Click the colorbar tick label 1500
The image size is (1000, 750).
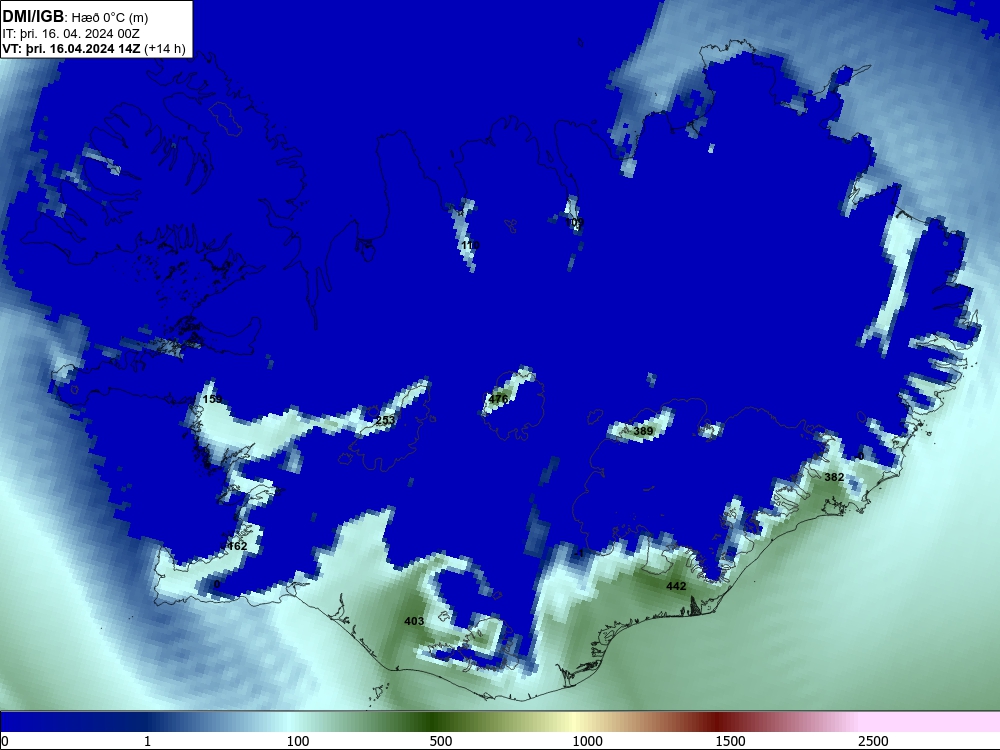coord(730,741)
